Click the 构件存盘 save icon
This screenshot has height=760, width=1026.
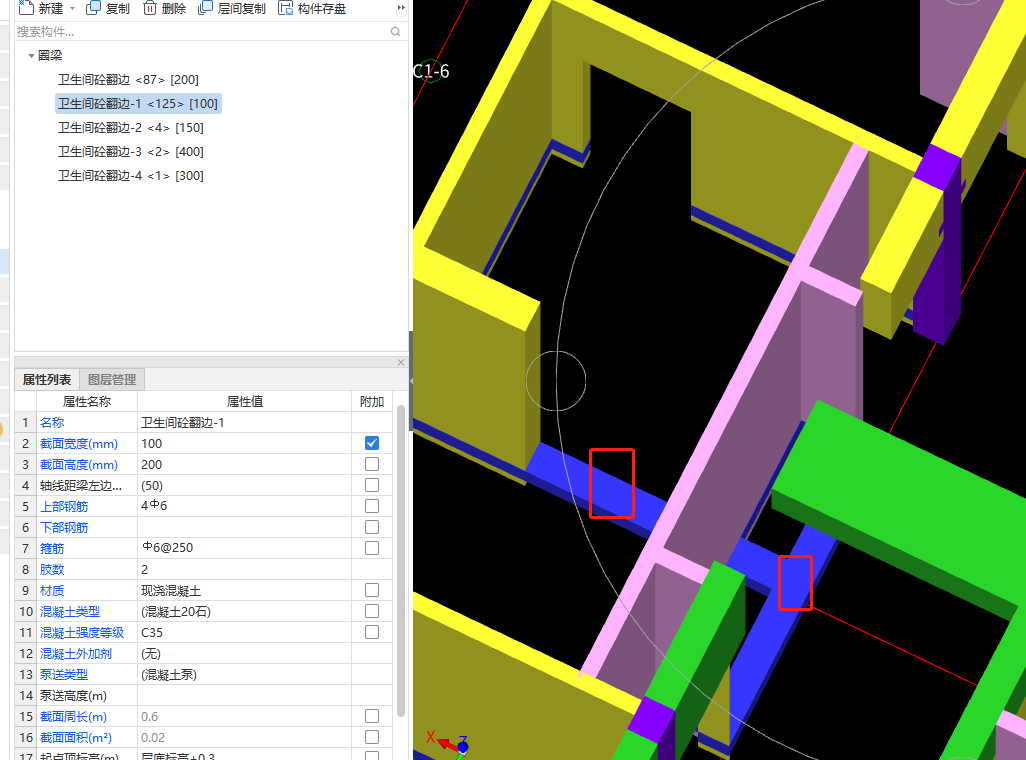pos(285,8)
